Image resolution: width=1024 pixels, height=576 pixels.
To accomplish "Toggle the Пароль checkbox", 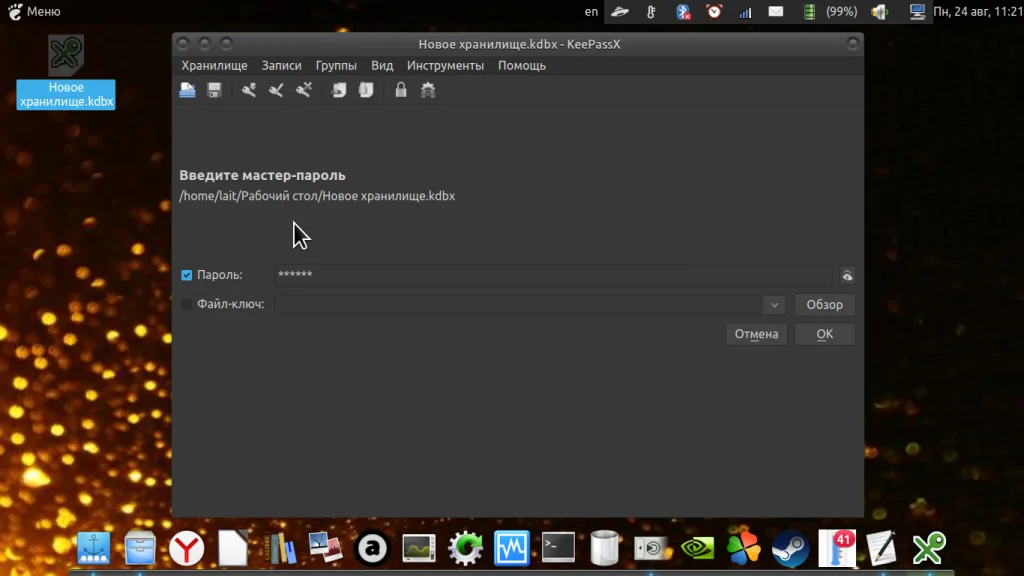I will click(x=187, y=275).
